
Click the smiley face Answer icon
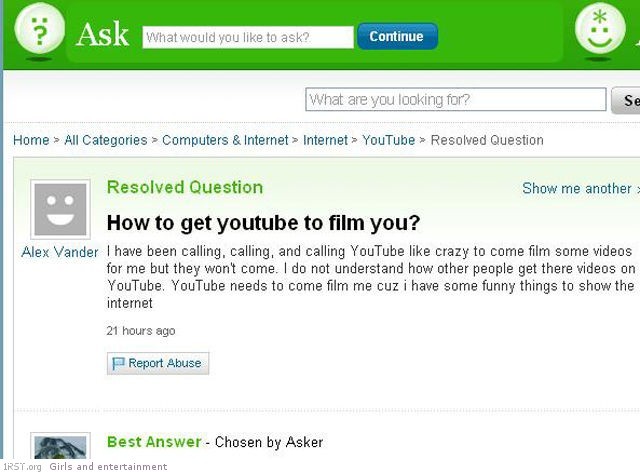(600, 29)
